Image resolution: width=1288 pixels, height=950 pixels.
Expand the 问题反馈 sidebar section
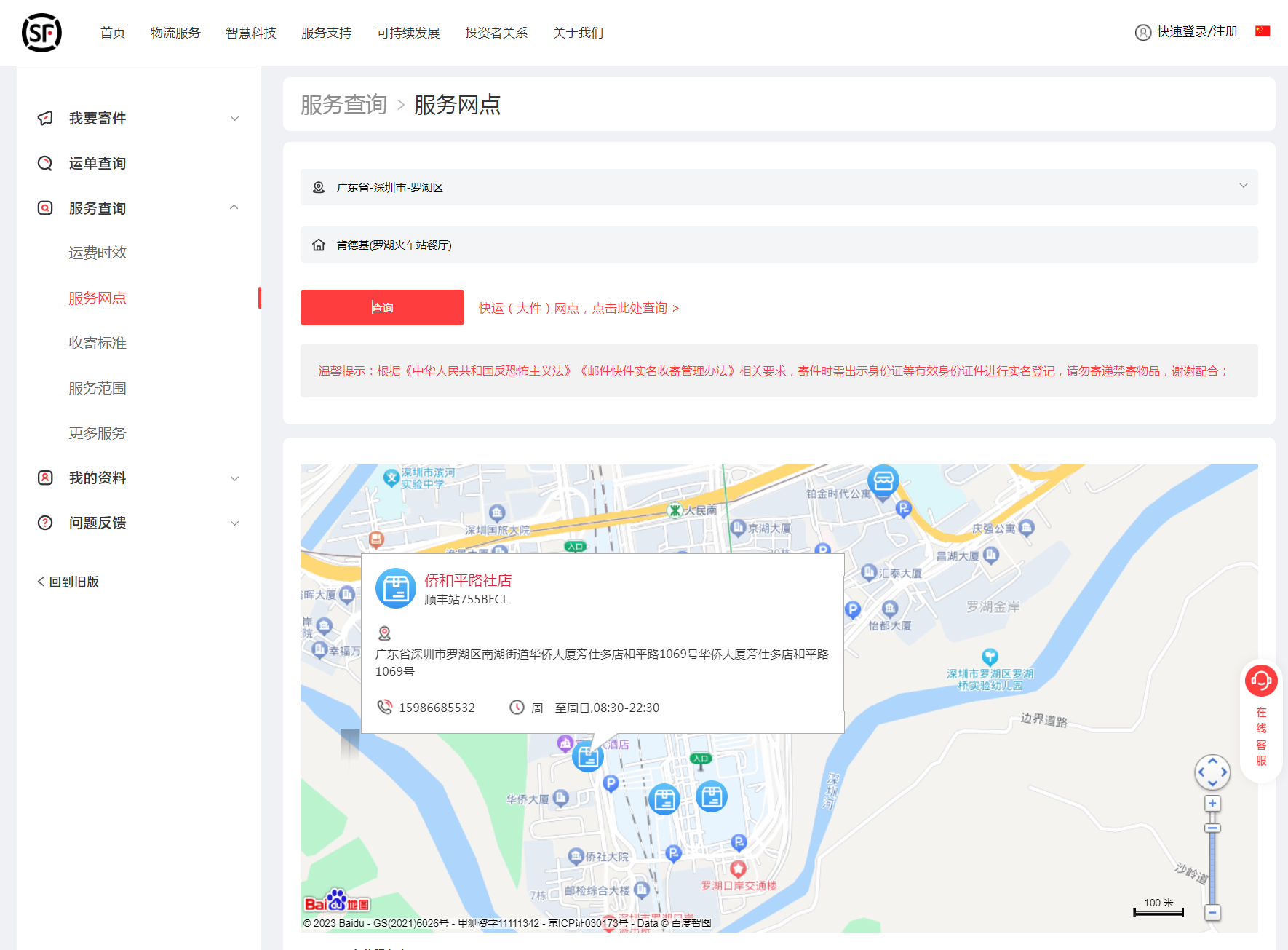coord(234,523)
